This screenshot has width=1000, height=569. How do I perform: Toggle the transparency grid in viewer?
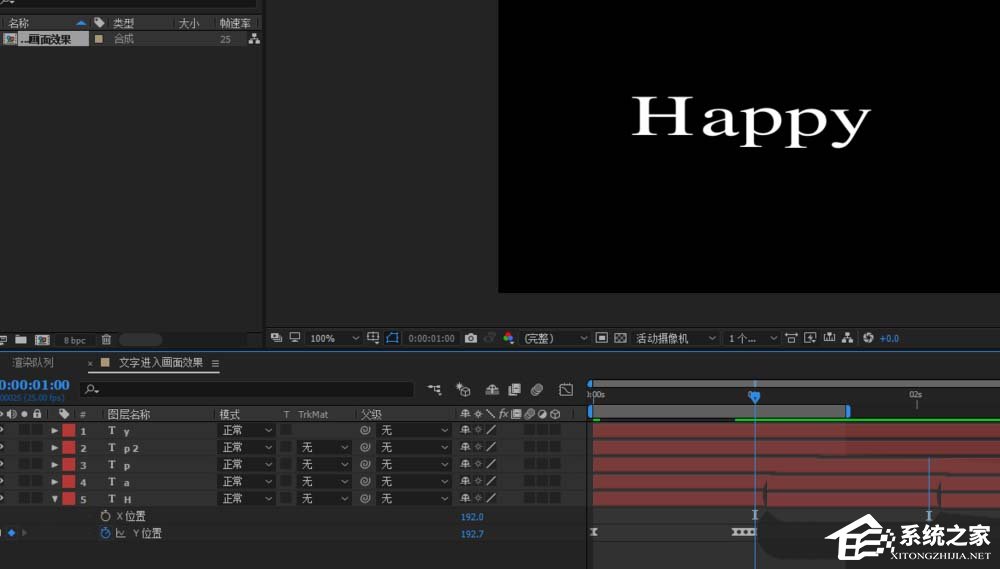[620, 339]
